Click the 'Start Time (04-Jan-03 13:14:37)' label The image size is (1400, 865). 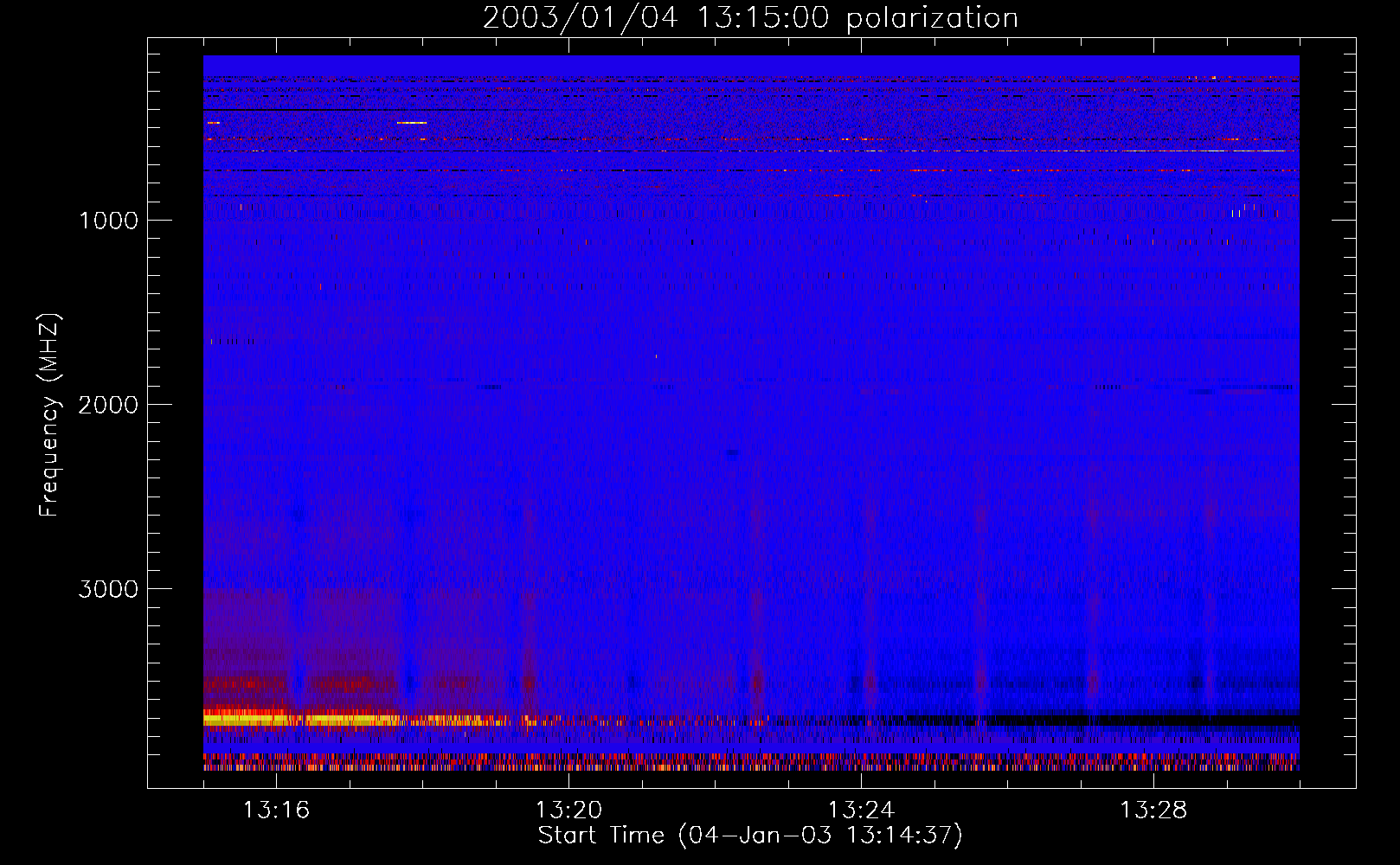click(x=750, y=836)
